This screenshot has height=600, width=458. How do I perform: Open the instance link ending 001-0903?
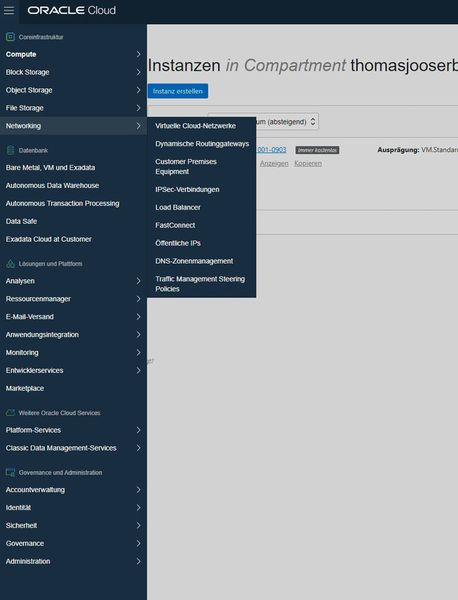(x=271, y=150)
